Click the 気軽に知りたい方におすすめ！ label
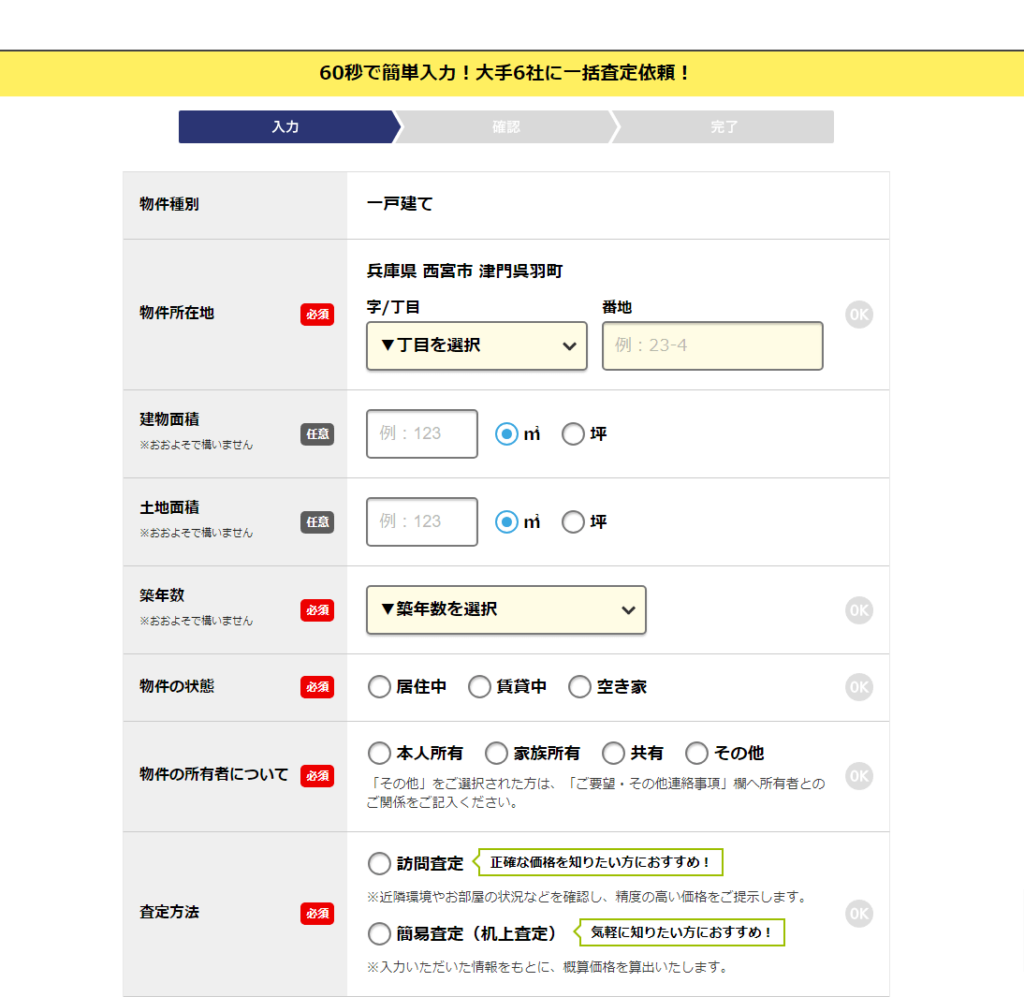 coord(680,932)
